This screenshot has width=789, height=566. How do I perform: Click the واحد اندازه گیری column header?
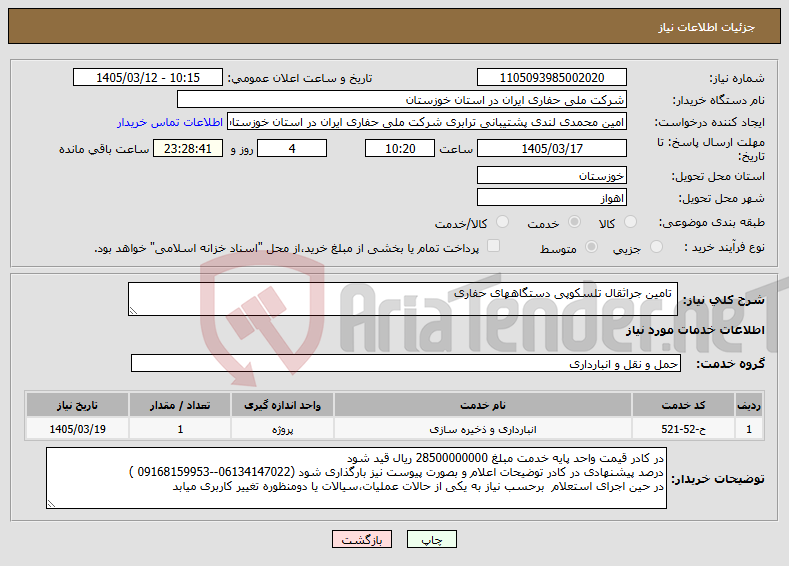[x=282, y=405]
